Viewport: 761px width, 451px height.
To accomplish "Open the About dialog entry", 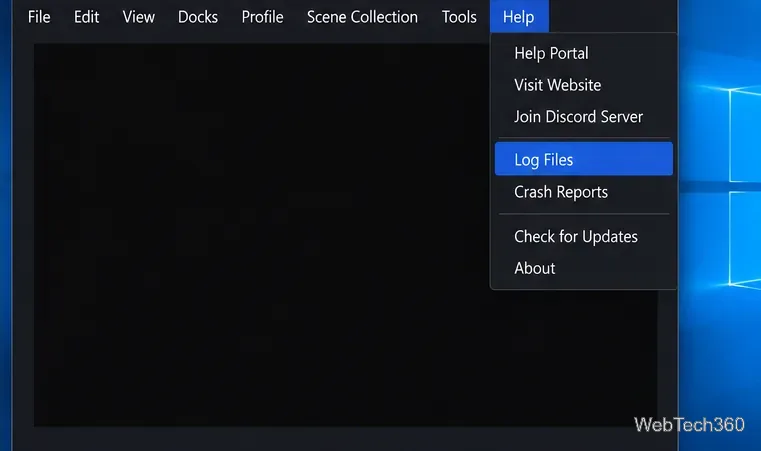I will click(x=584, y=268).
